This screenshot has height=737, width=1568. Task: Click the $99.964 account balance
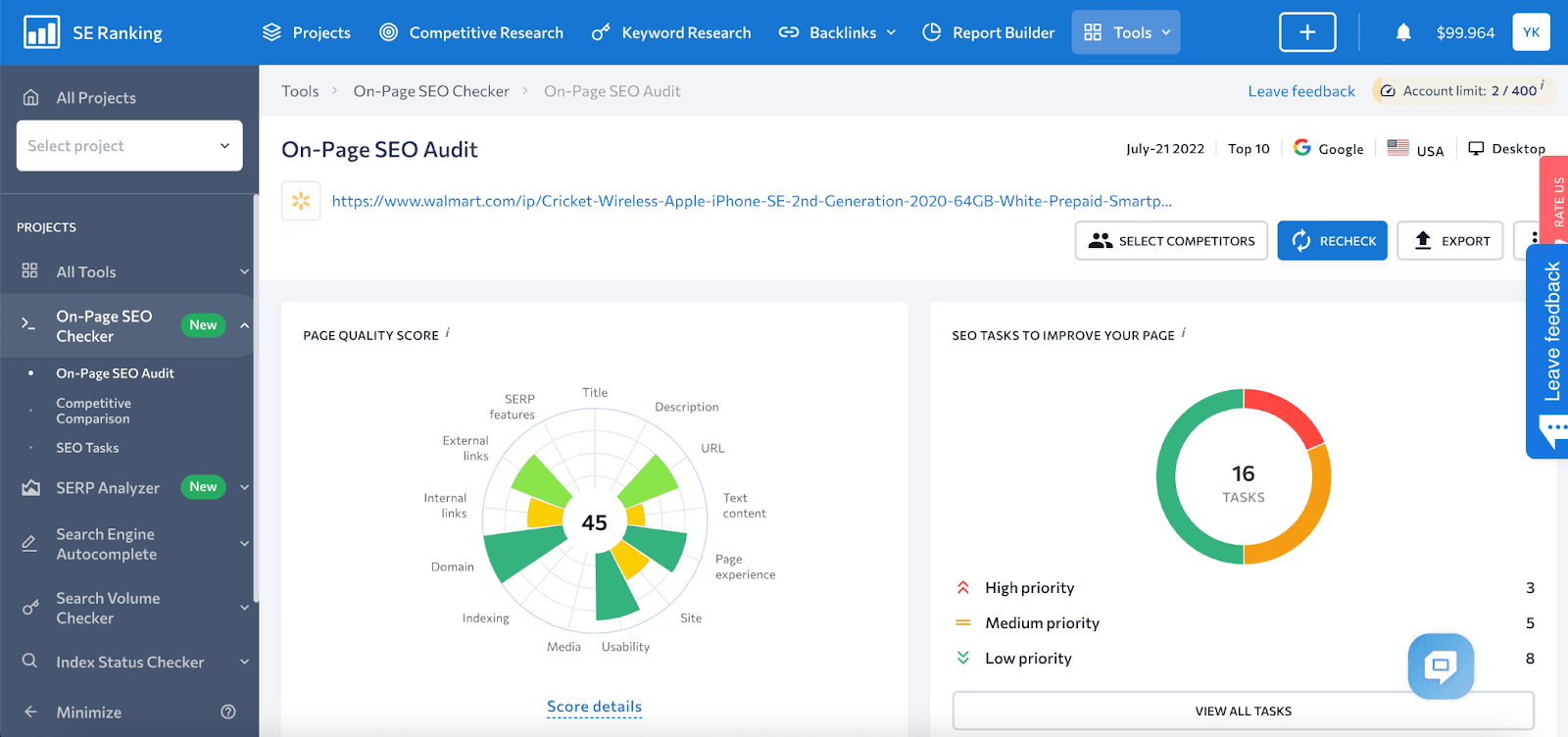point(1465,32)
